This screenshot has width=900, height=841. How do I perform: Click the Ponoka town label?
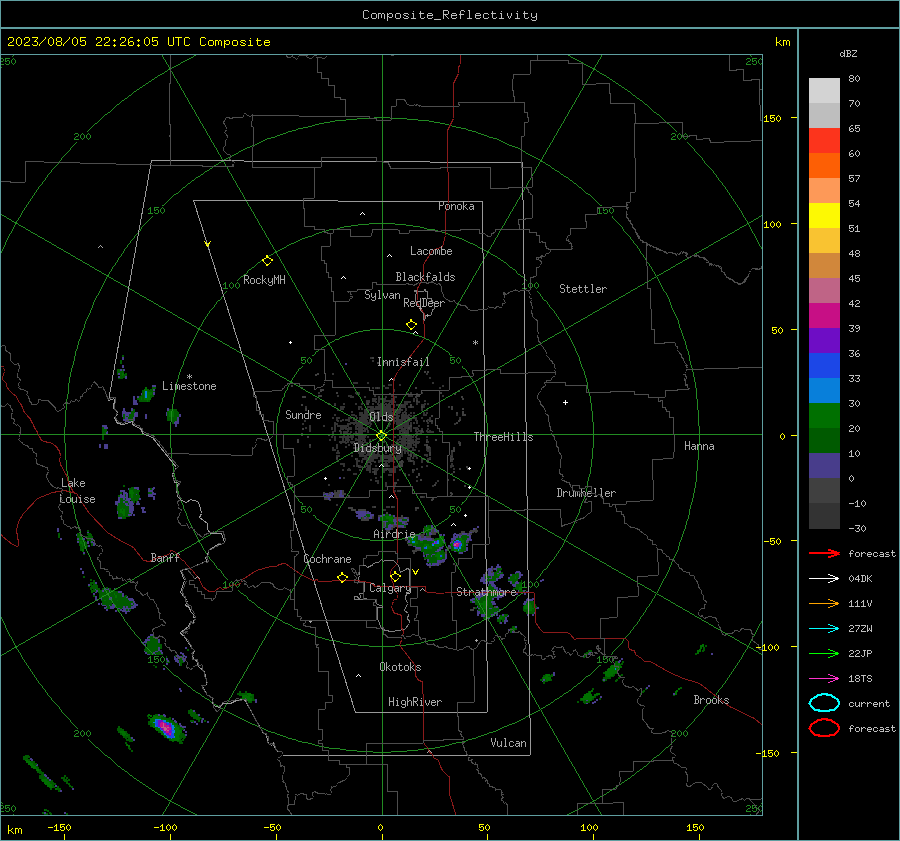click(456, 206)
